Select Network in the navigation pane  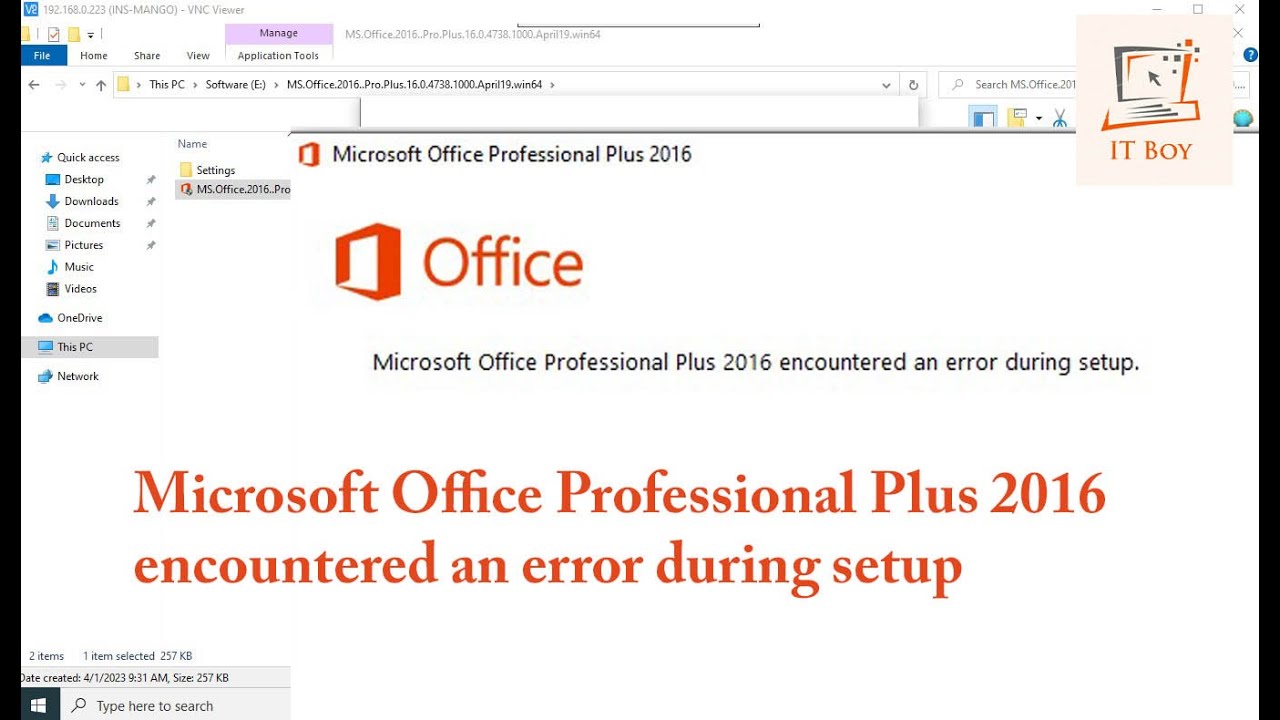point(78,376)
